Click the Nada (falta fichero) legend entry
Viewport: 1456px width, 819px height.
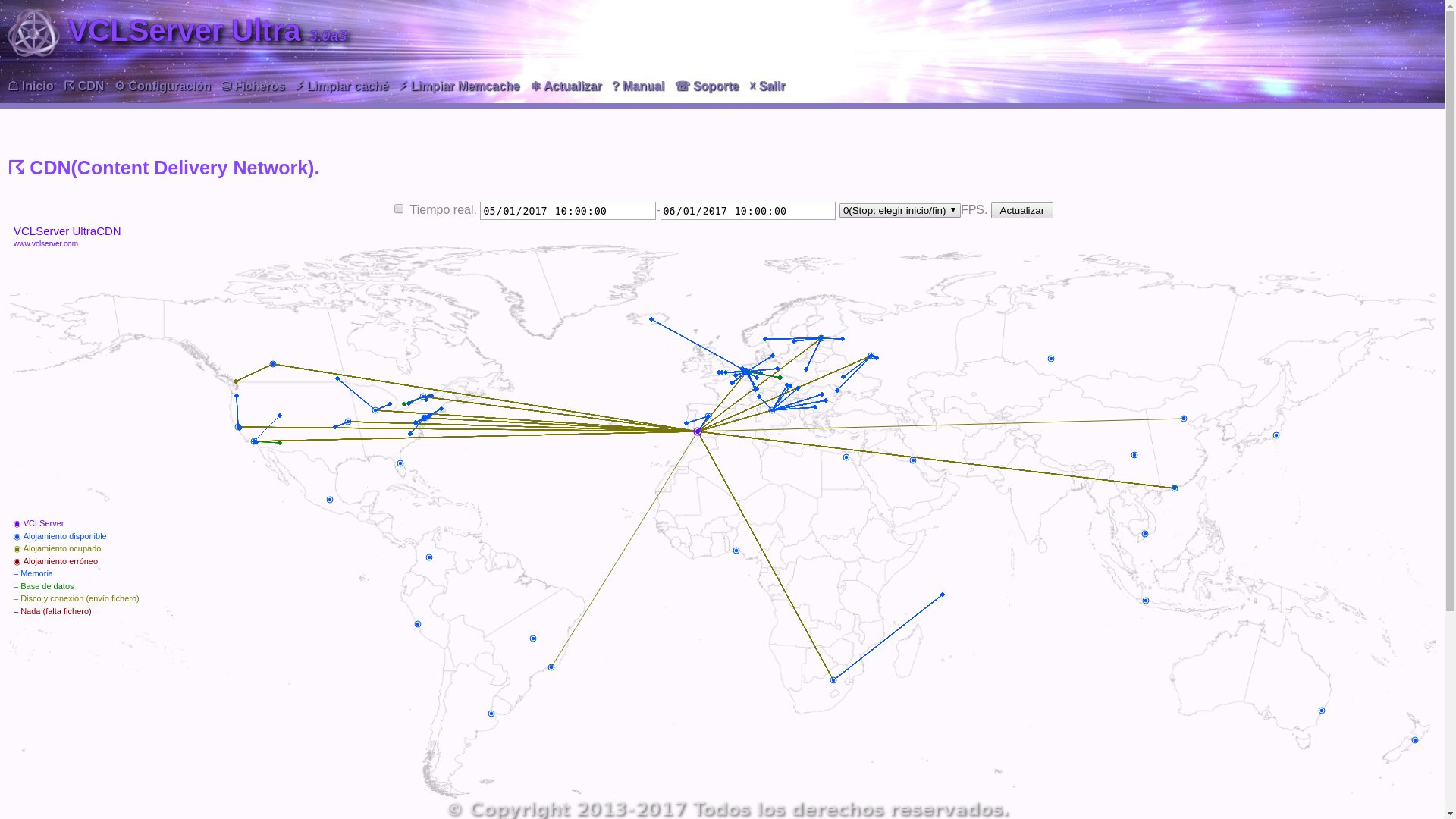tap(52, 611)
